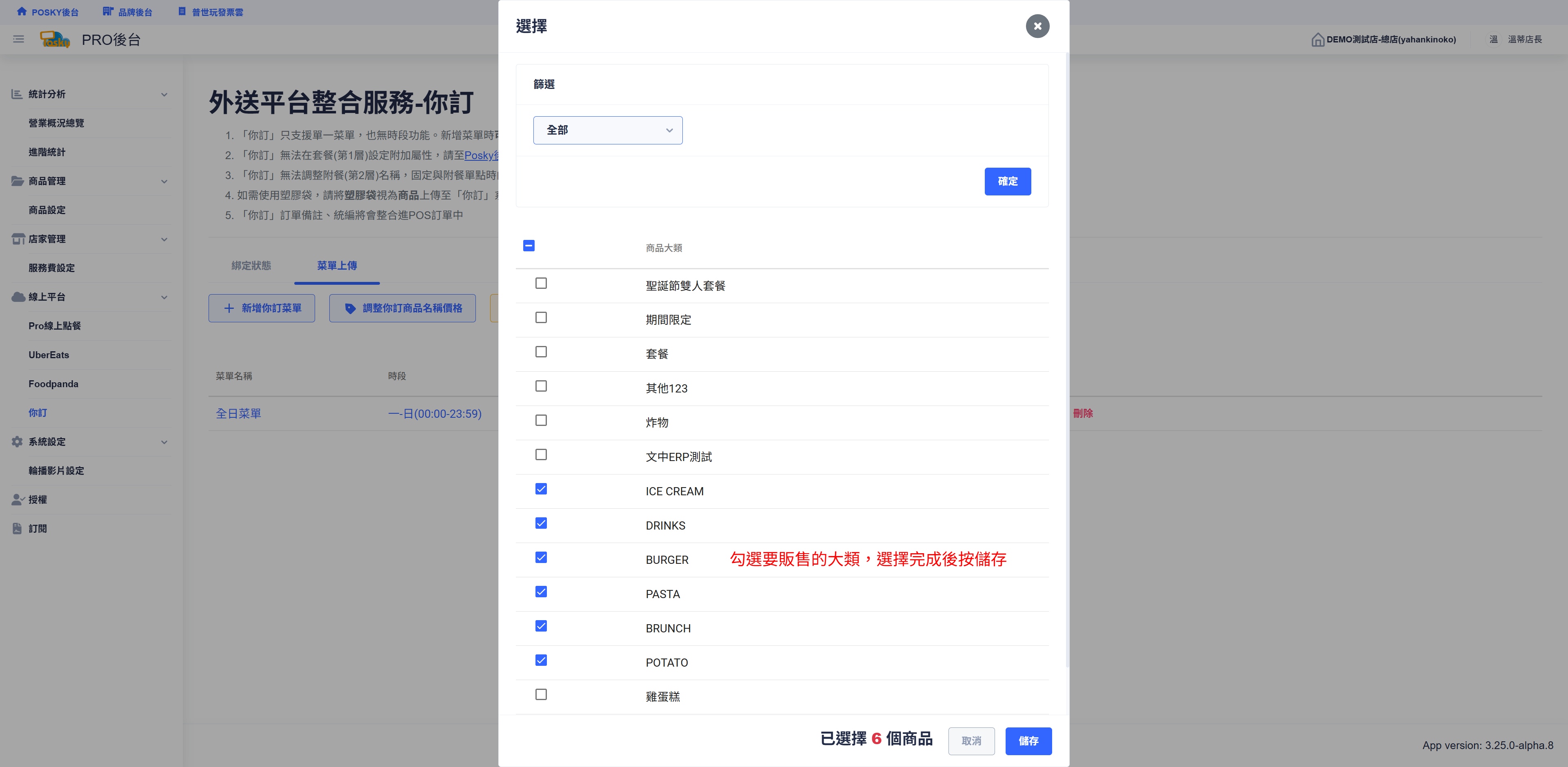Click the 線上平台 cloud icon
1568x767 pixels.
coord(18,297)
